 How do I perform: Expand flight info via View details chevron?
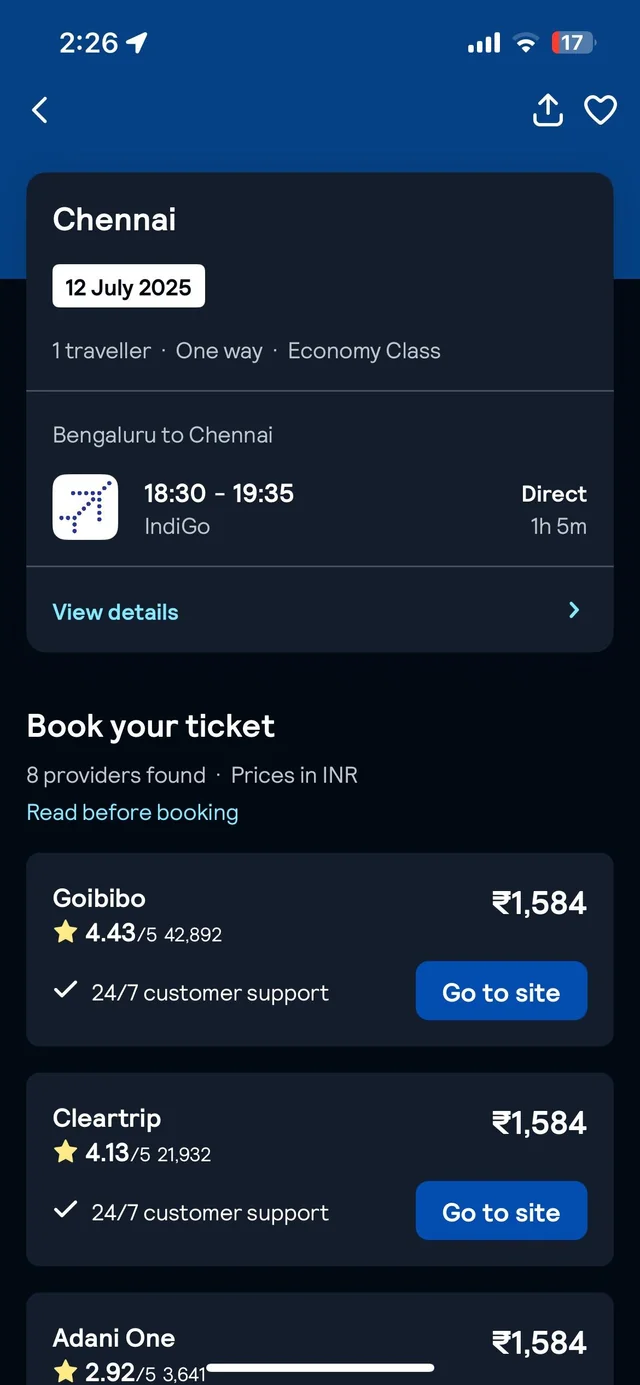[574, 610]
